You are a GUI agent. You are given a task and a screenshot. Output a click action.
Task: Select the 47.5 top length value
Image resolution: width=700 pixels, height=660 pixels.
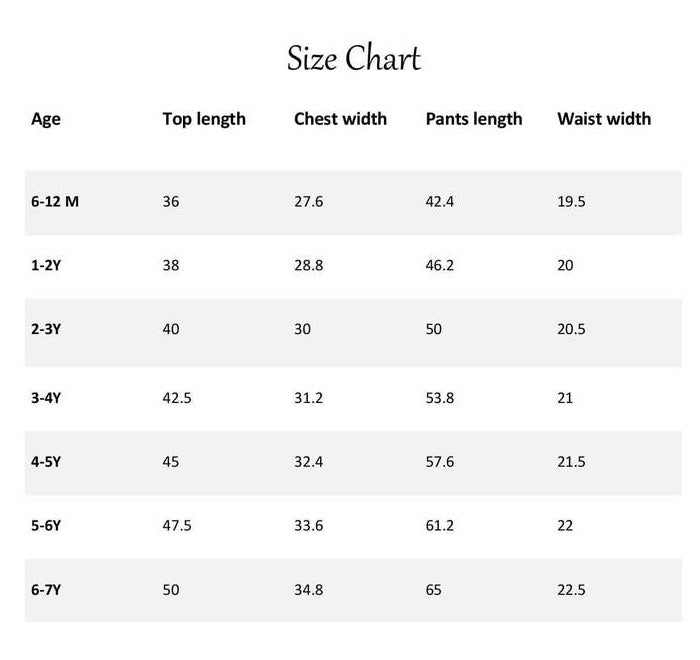tap(177, 525)
